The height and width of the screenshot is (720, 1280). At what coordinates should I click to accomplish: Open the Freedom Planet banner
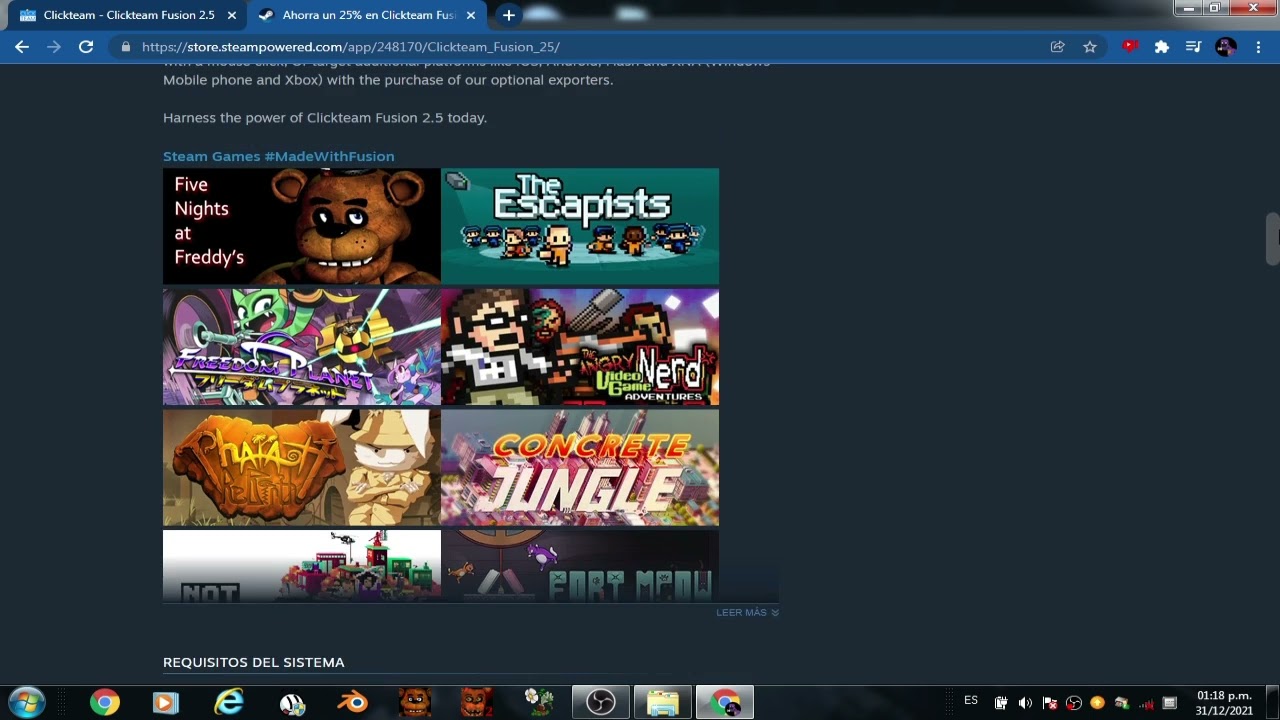pos(302,347)
